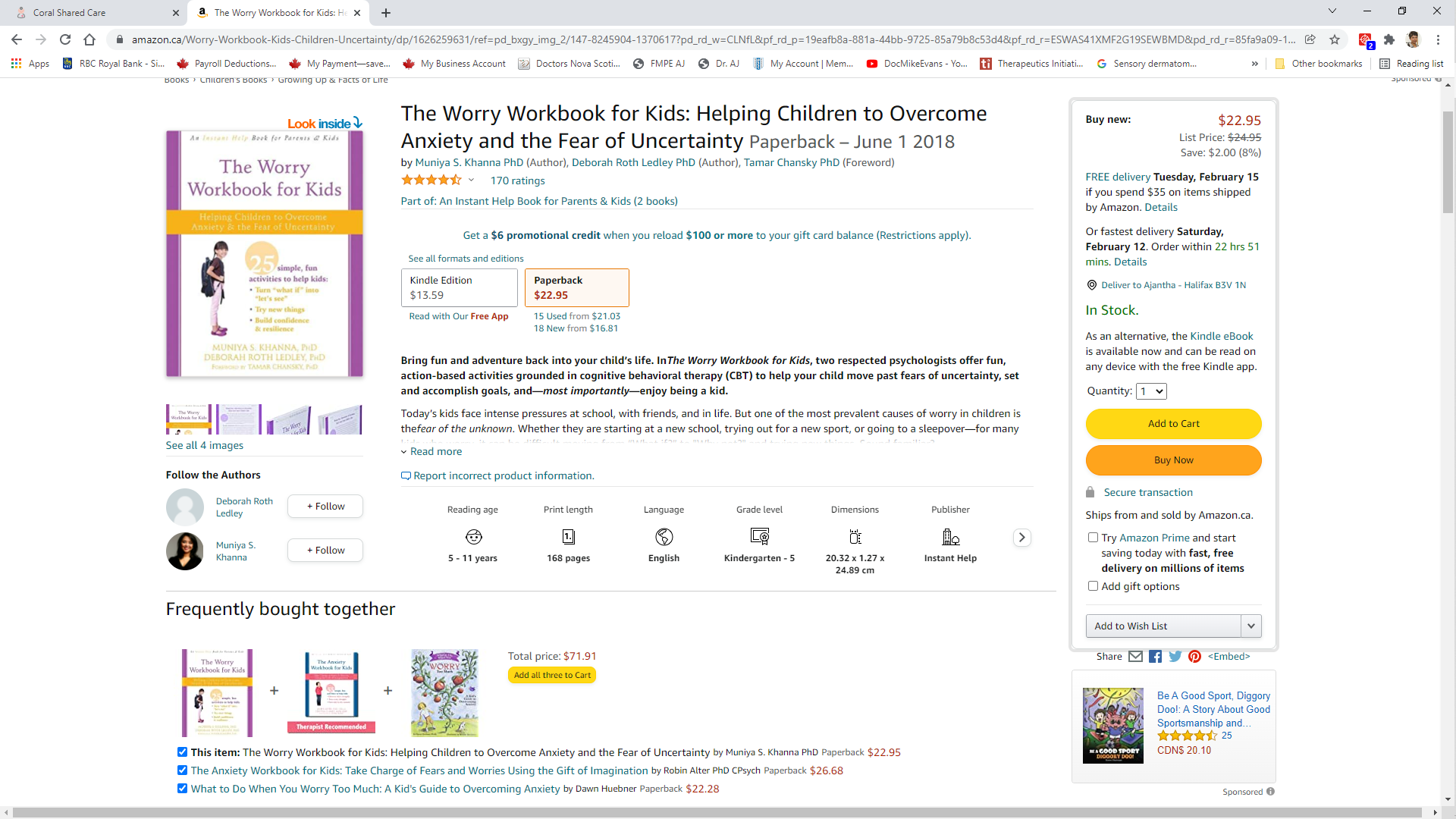Screen dimensions: 1456x819
Task: Expand the Read more description link
Action: coord(435,451)
